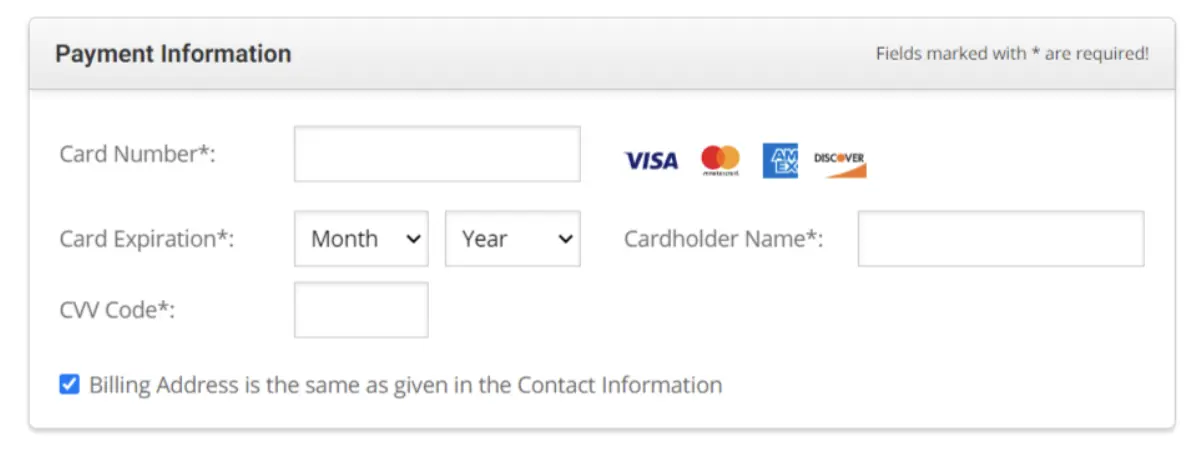The image size is (1196, 450).
Task: Click the Card Expiration label
Action: [146, 239]
